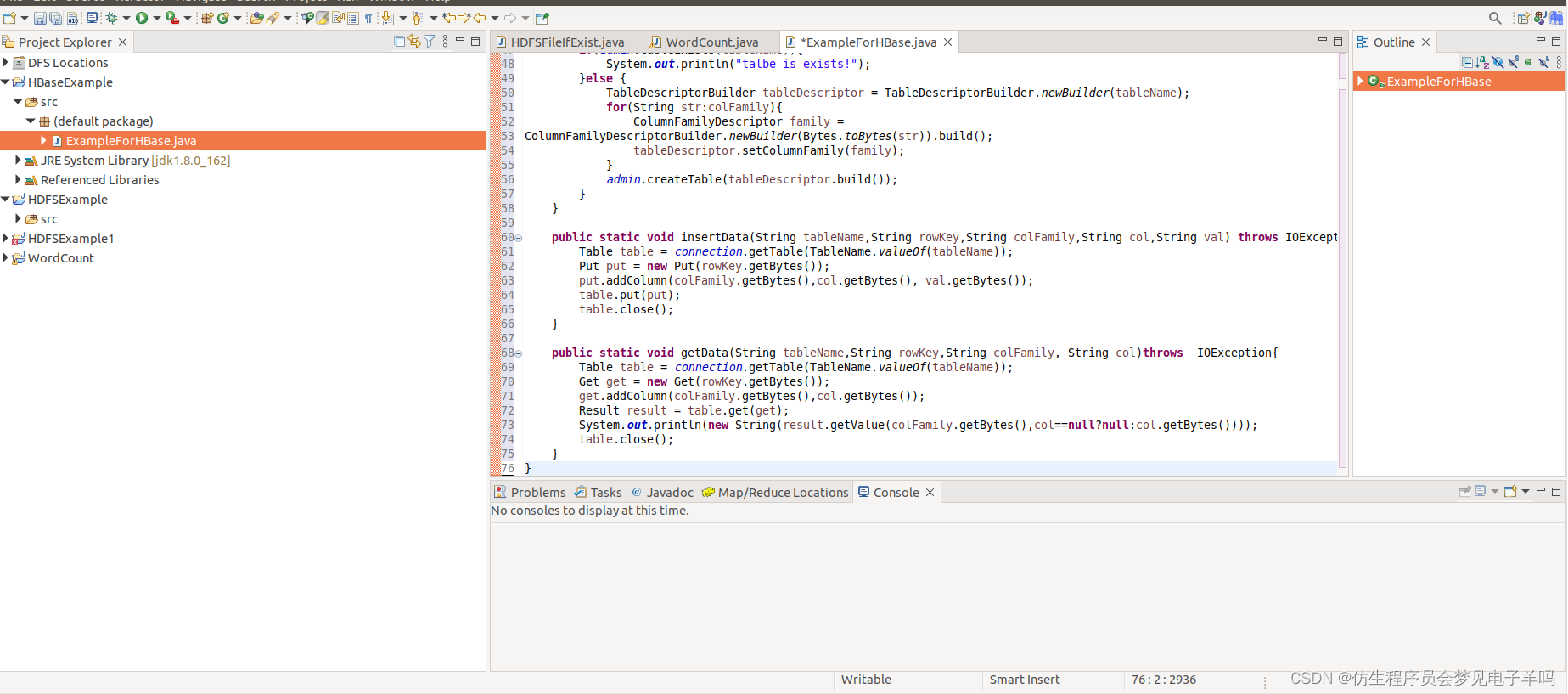Collapse the insertData method fold marker
1568x694 pixels.
coord(519,238)
